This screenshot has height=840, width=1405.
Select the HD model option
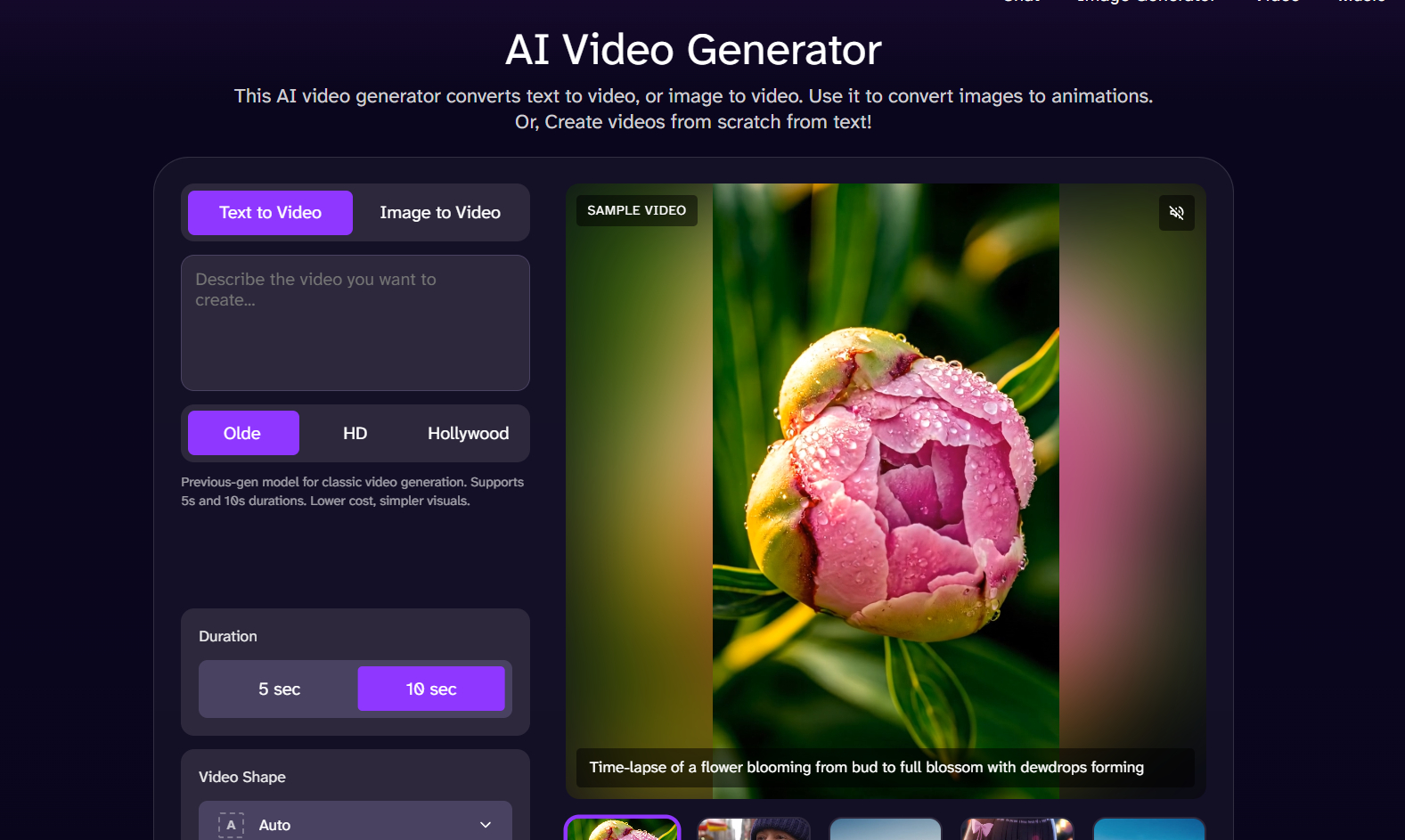point(355,433)
